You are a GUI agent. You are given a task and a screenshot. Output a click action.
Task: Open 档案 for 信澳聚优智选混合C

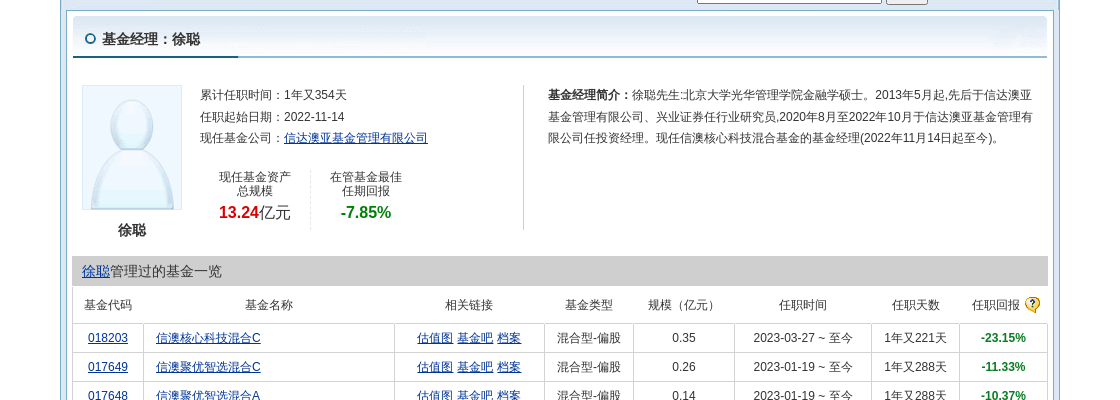tap(509, 367)
